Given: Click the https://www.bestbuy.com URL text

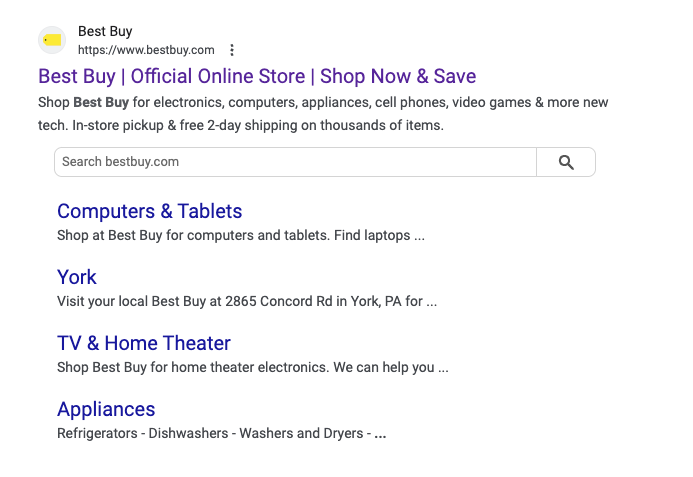Looking at the screenshot, I should coord(146,50).
